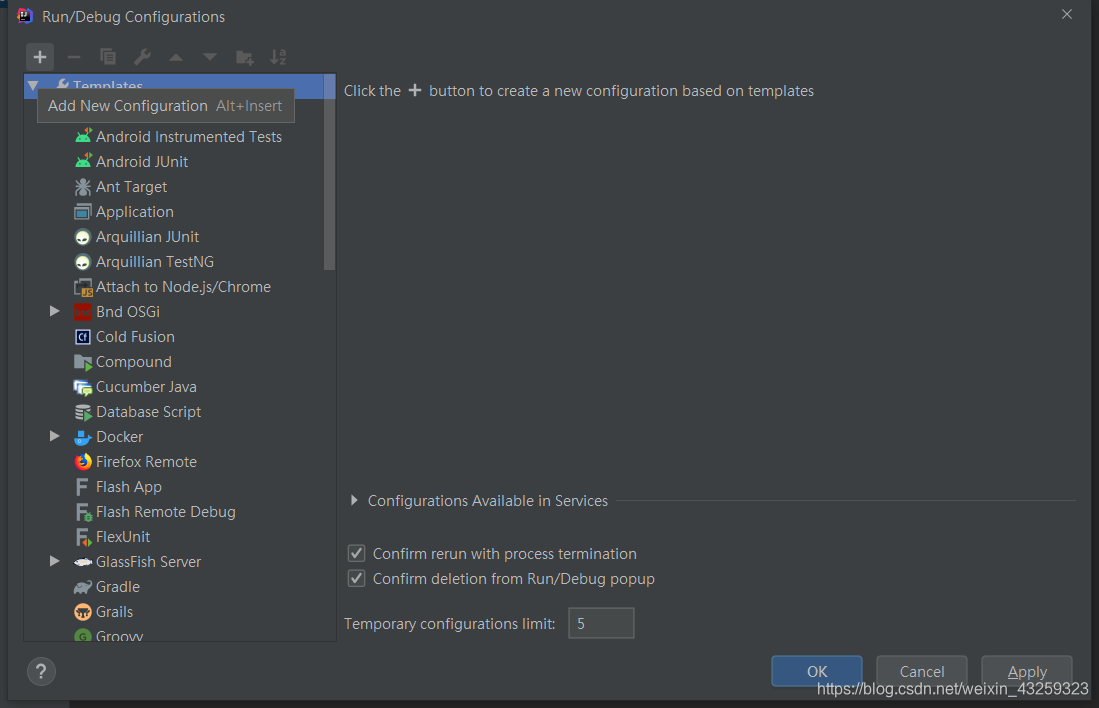Select the Docker whale icon
Image resolution: width=1099 pixels, height=708 pixels.
point(83,437)
